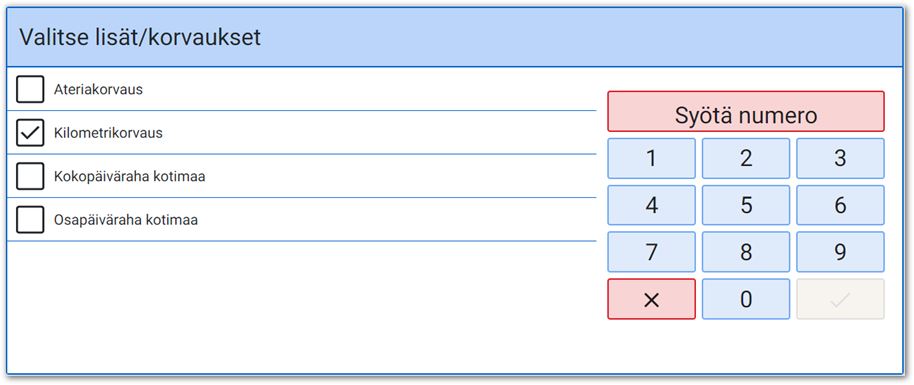Click the Syötä numero input field
The width and height of the screenshot is (914, 385).
[746, 111]
